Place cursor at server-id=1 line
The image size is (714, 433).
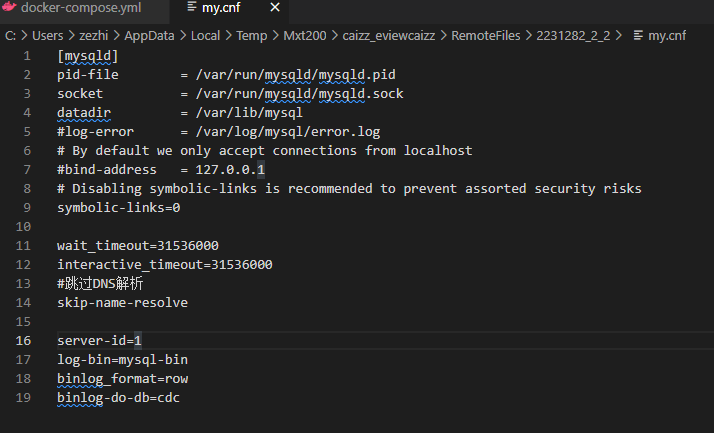click(99, 341)
